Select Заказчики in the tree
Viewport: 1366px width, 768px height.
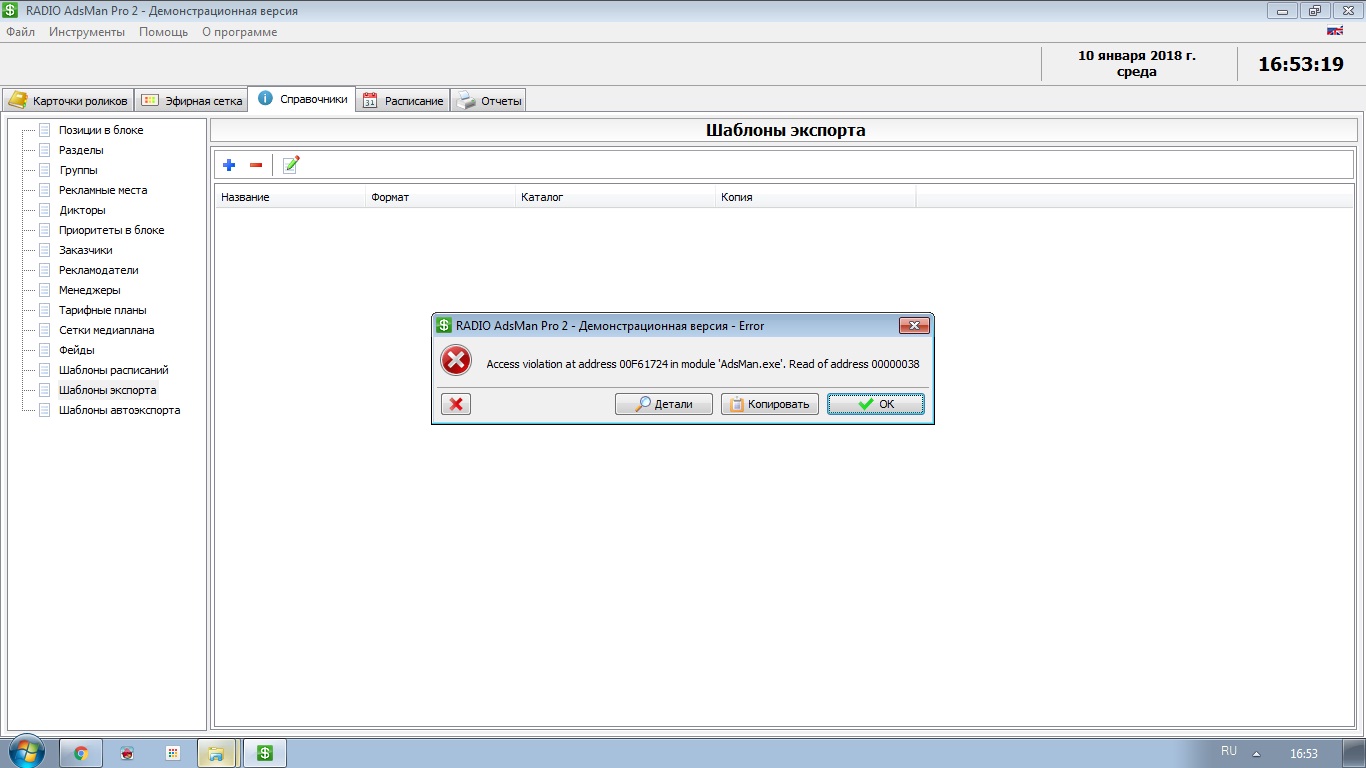click(86, 250)
